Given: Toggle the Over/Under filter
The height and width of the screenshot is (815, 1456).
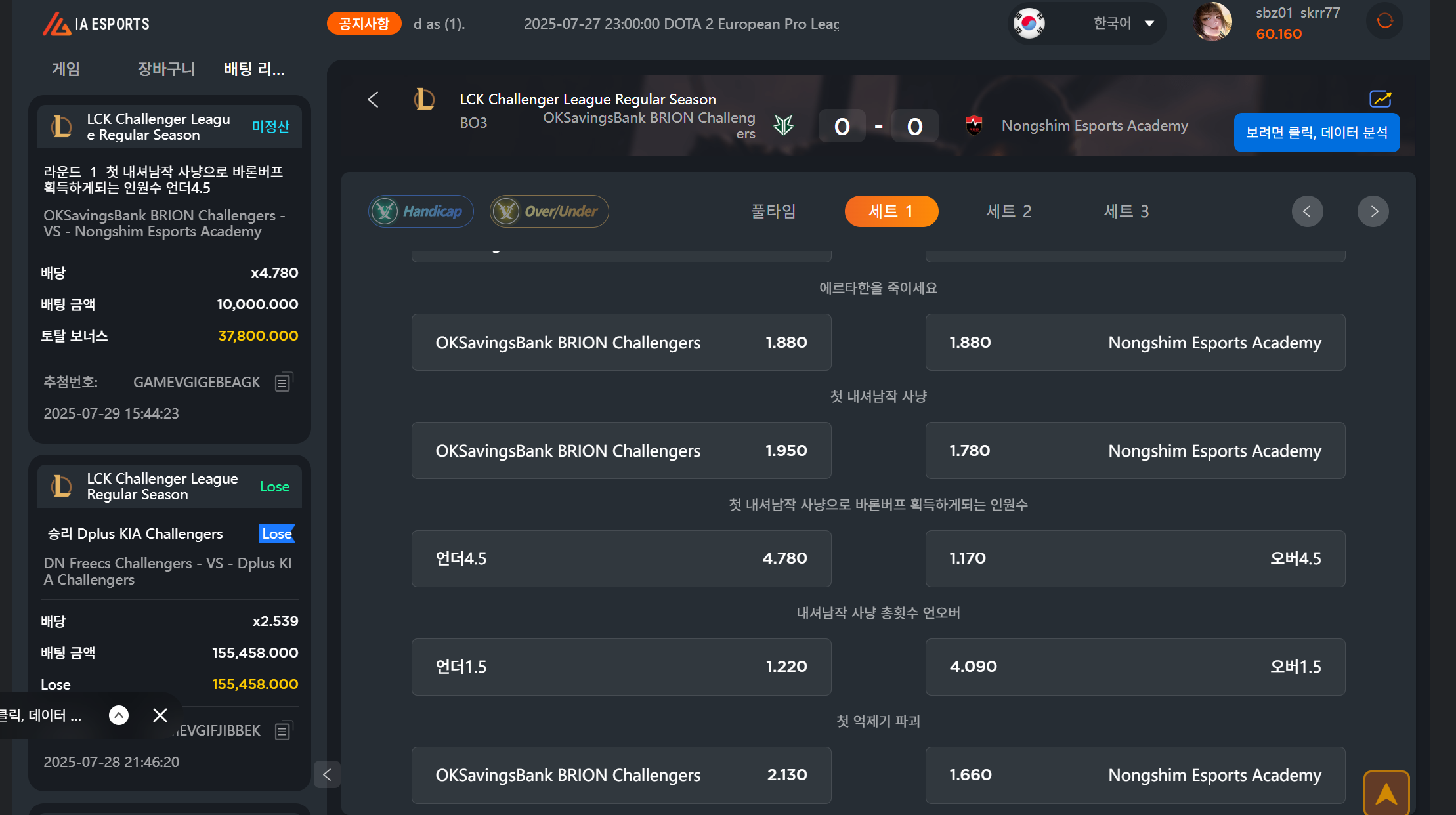Looking at the screenshot, I should (x=549, y=211).
